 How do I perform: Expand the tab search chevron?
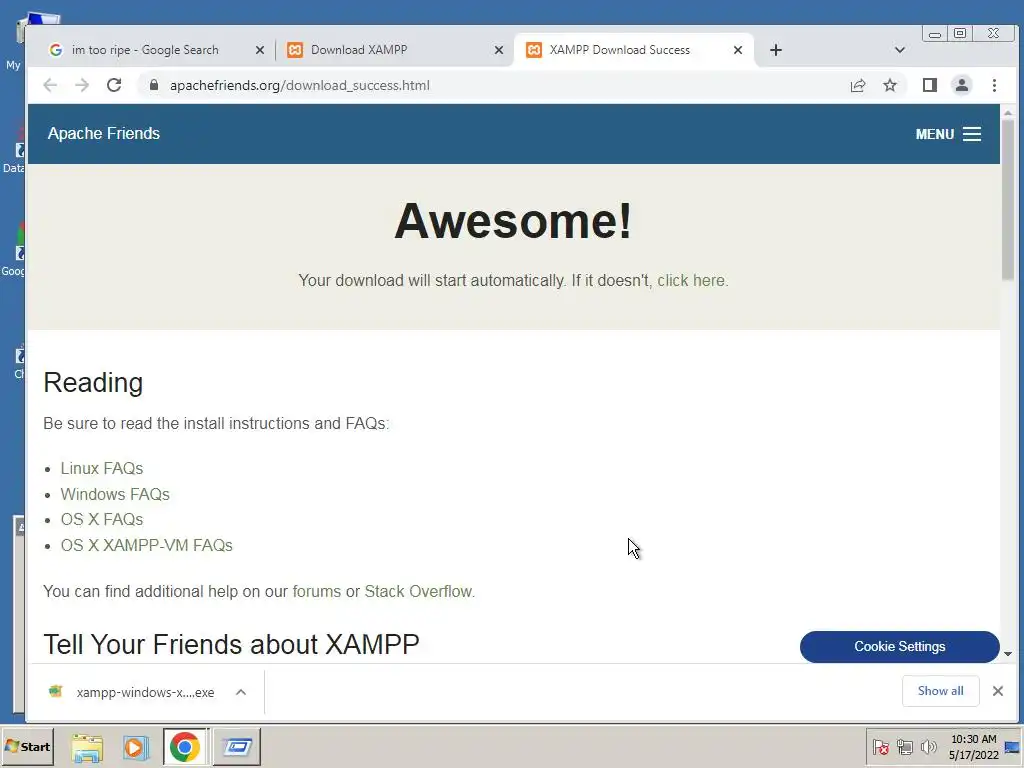[x=899, y=50]
